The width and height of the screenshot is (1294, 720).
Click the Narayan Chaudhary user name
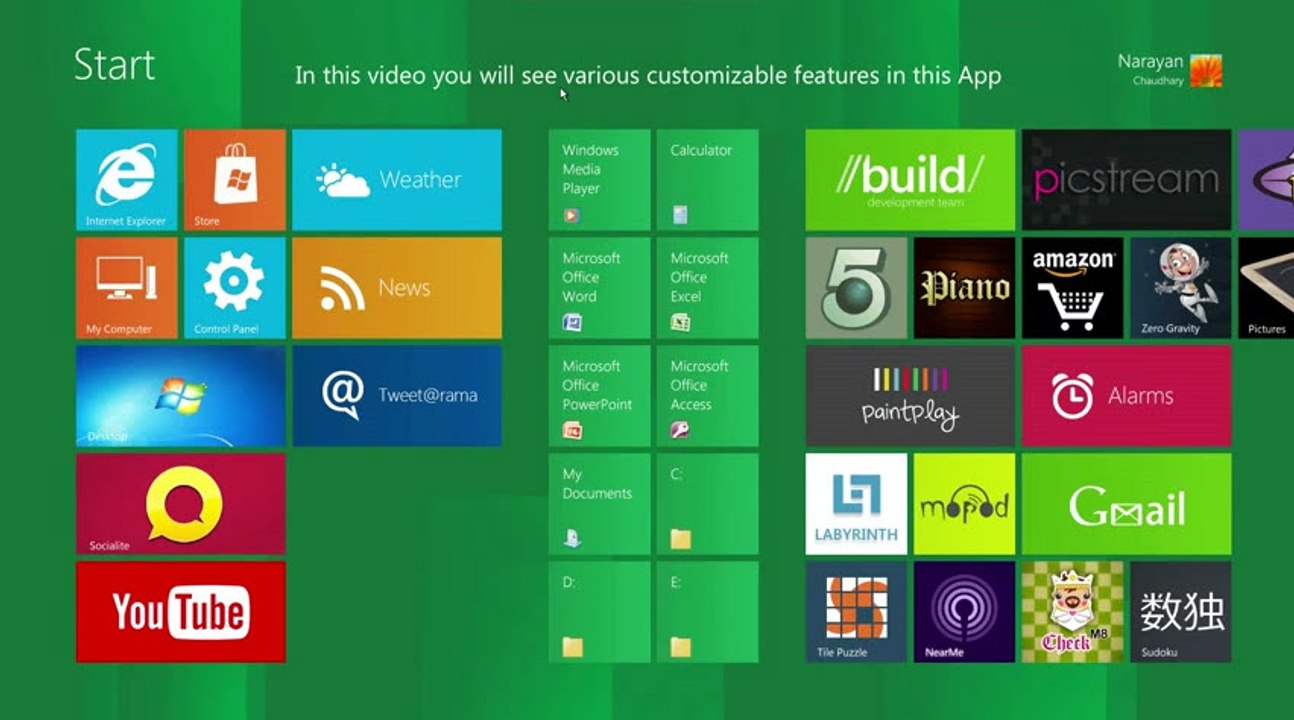(1150, 70)
